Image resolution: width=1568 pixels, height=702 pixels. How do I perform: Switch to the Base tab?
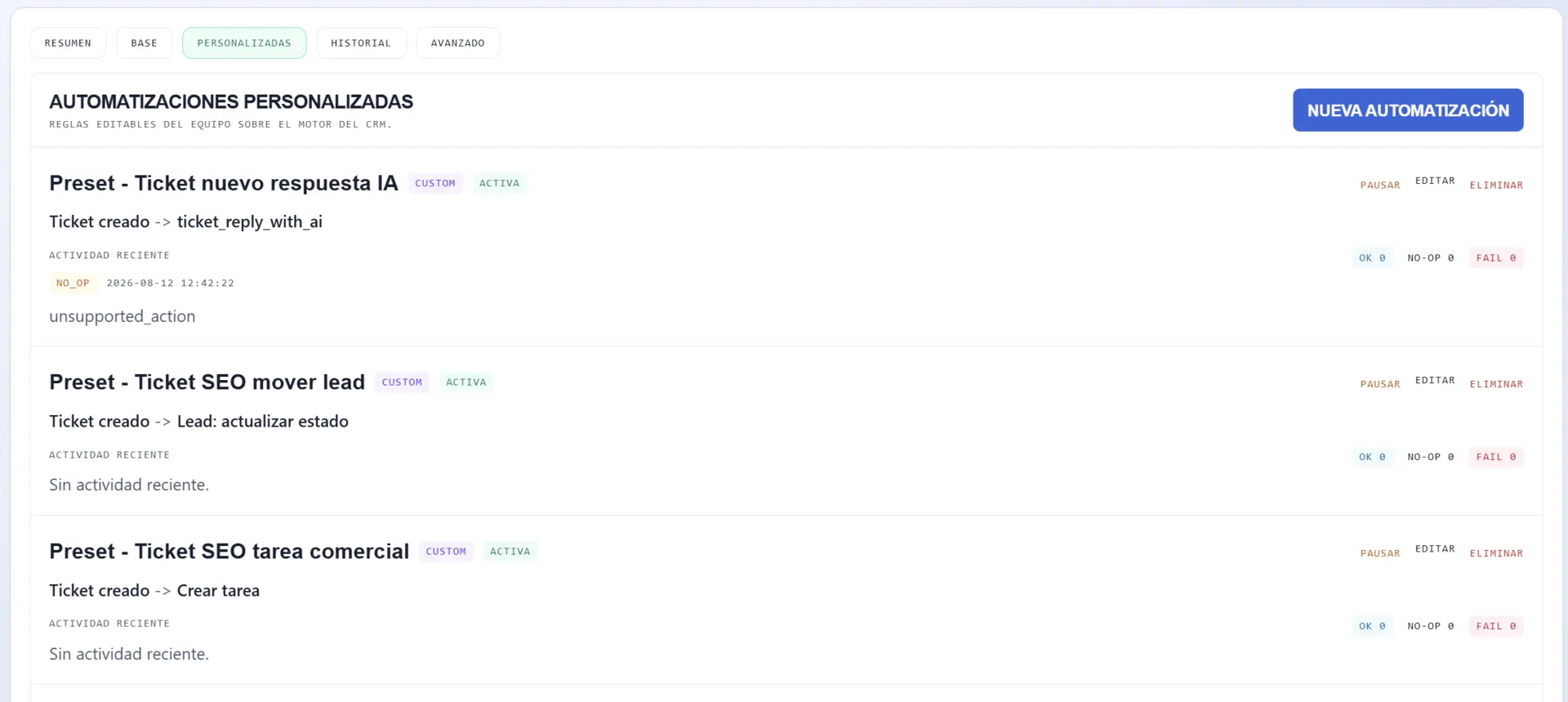point(144,43)
